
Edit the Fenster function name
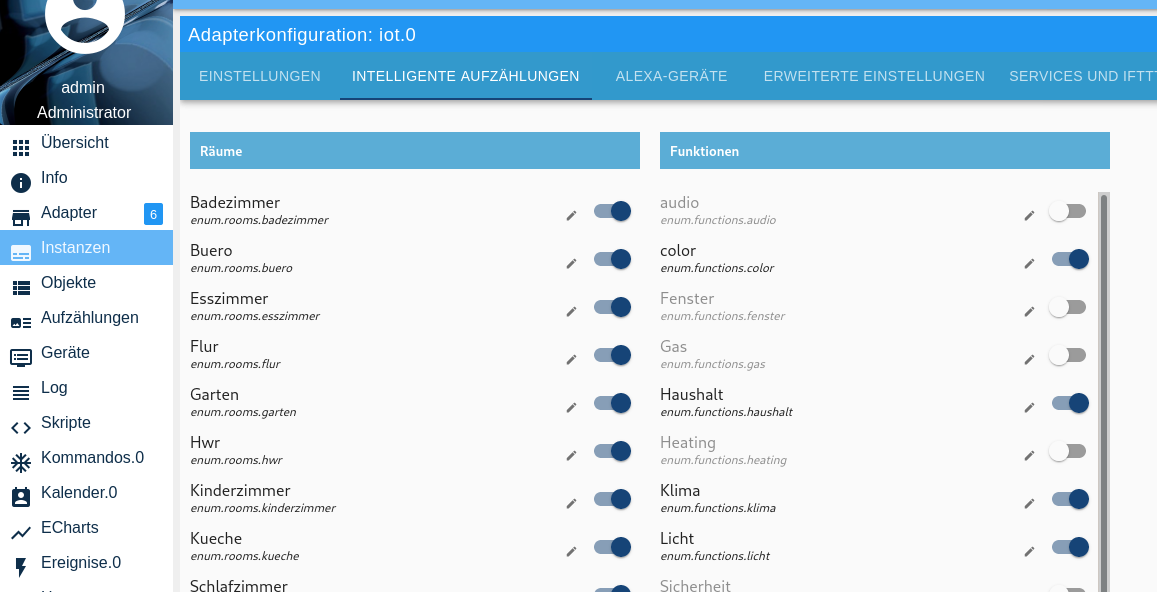coord(1029,312)
